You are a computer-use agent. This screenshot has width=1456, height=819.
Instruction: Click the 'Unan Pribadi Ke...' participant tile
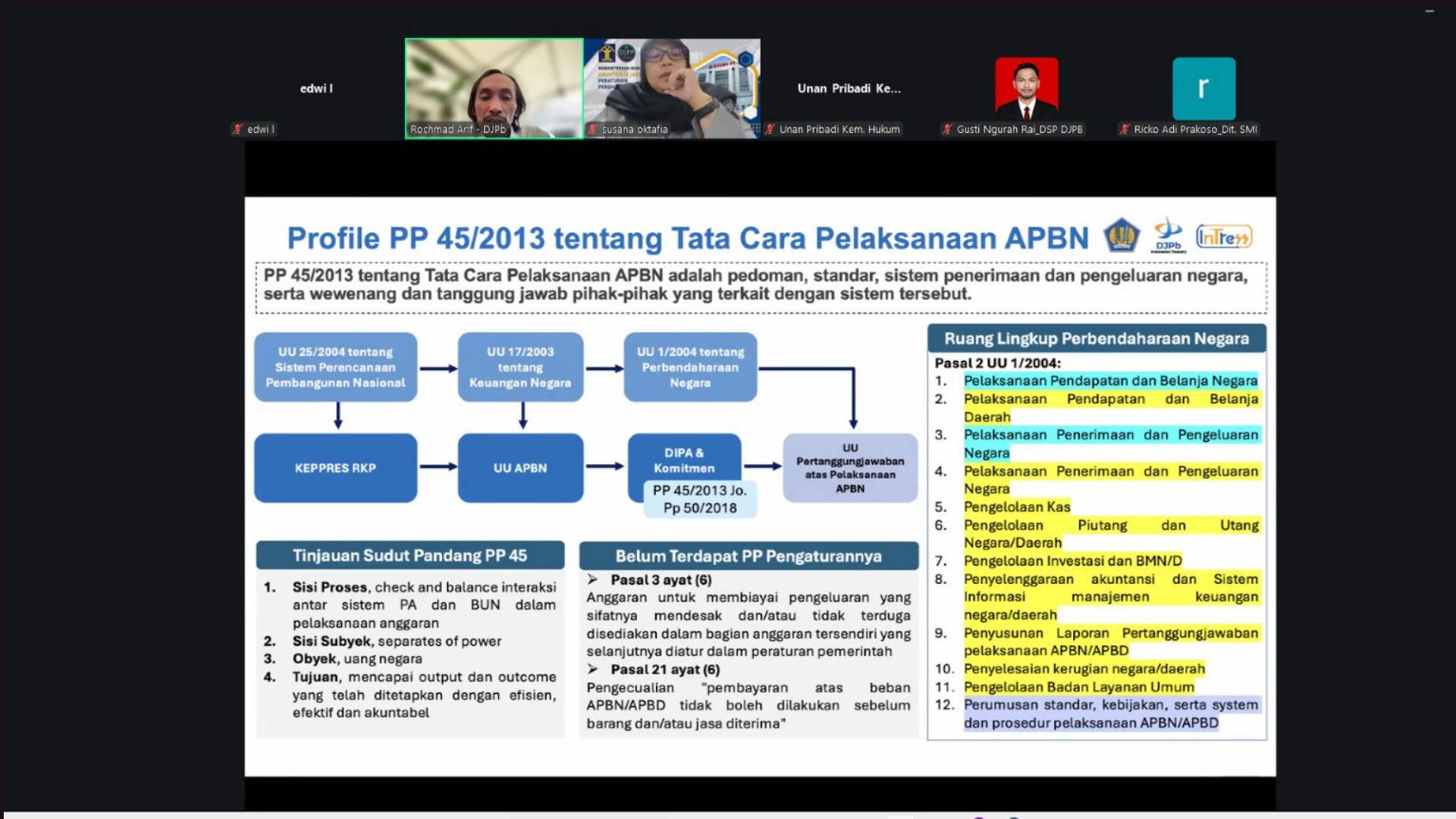pyautogui.click(x=849, y=89)
